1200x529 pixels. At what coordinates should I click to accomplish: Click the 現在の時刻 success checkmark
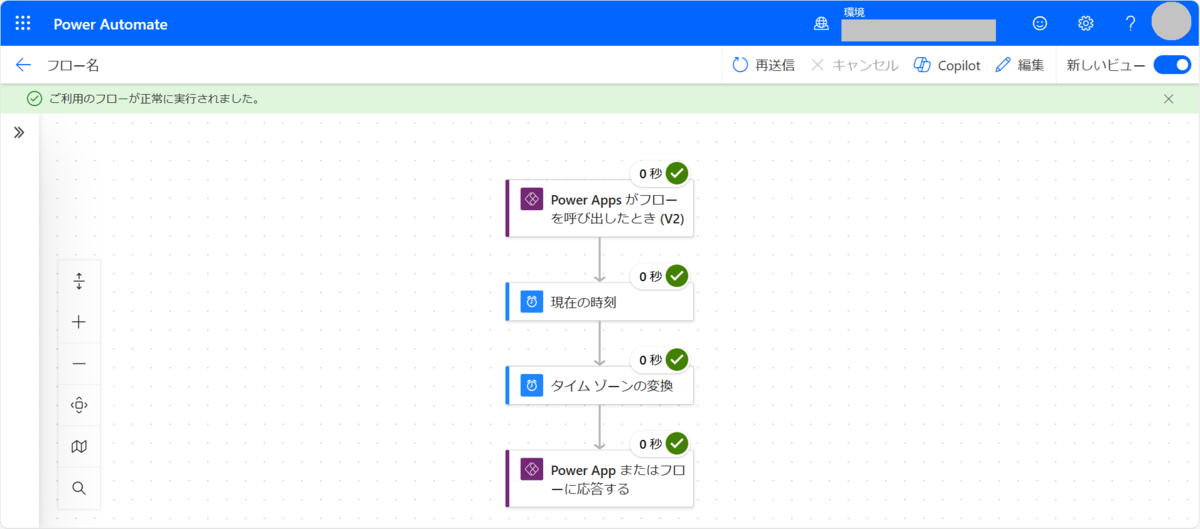click(x=677, y=276)
